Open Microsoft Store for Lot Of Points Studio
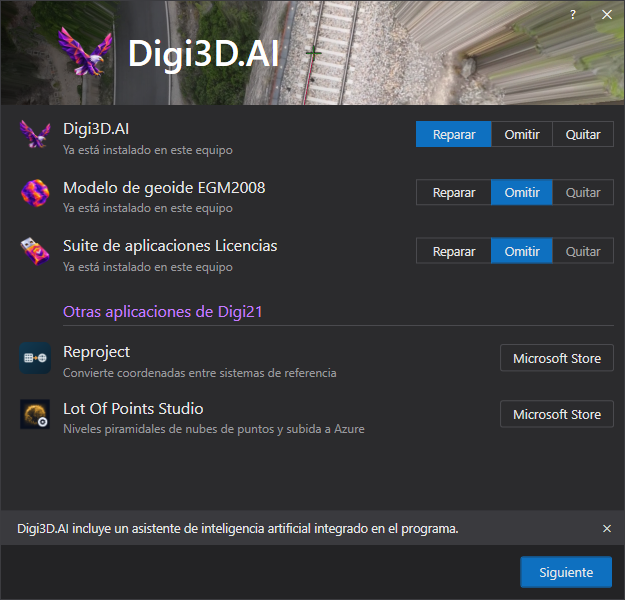 557,414
